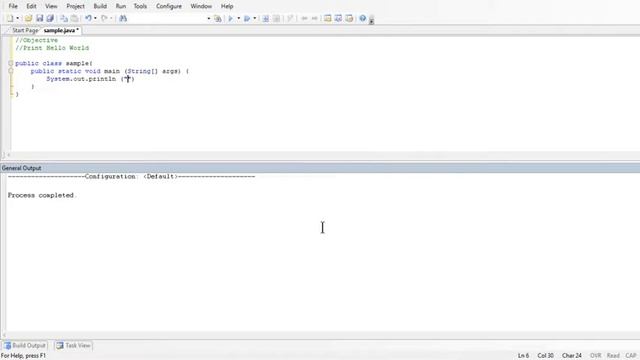Toggle the File View panel icon
This screenshot has width=640, height=360.
coord(328,18)
